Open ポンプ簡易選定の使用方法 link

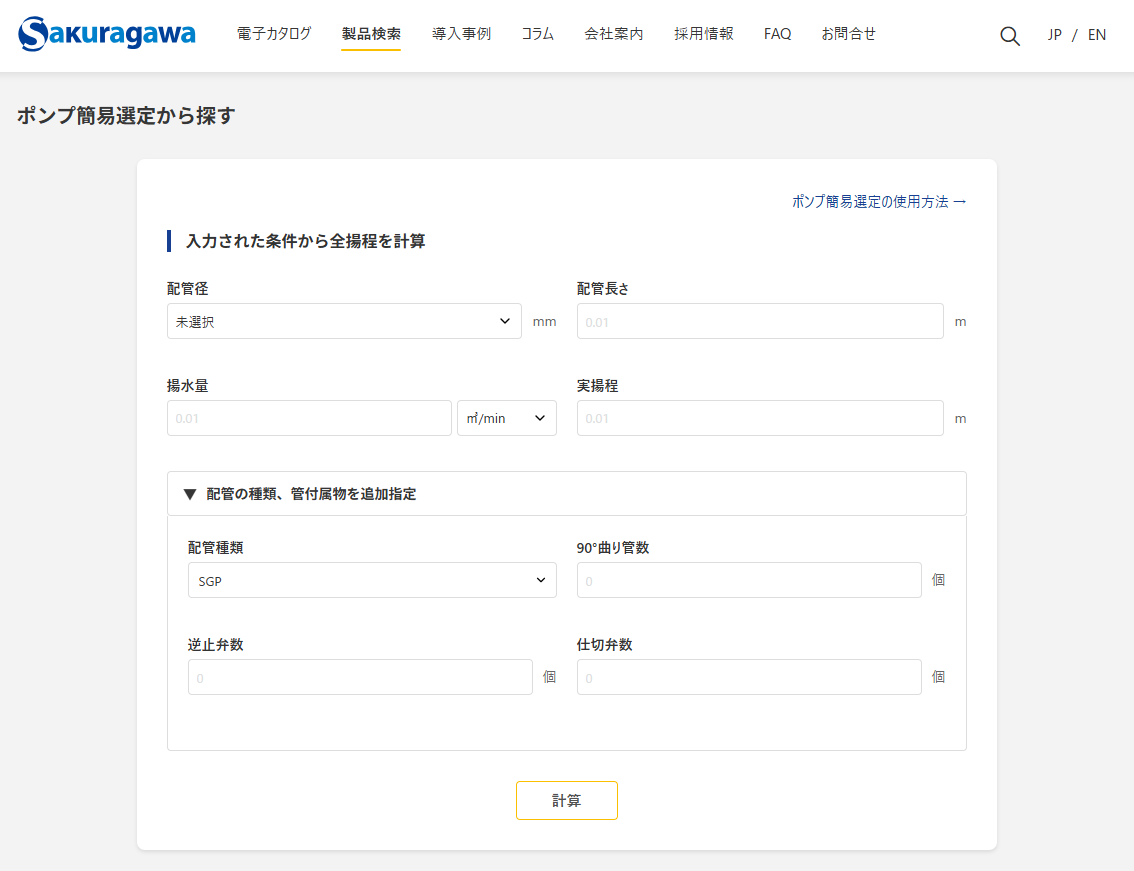click(x=879, y=202)
